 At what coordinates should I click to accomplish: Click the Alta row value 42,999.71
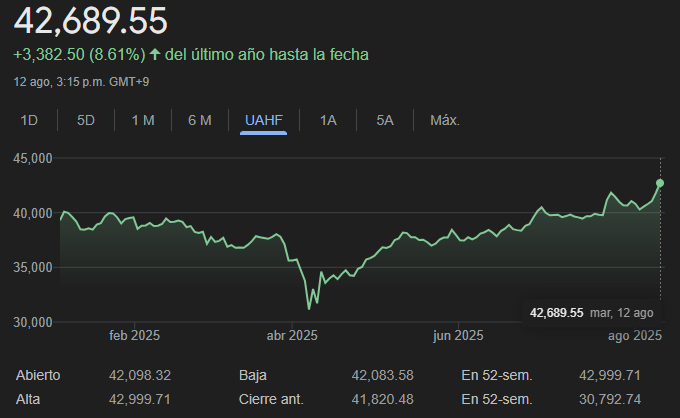point(140,399)
